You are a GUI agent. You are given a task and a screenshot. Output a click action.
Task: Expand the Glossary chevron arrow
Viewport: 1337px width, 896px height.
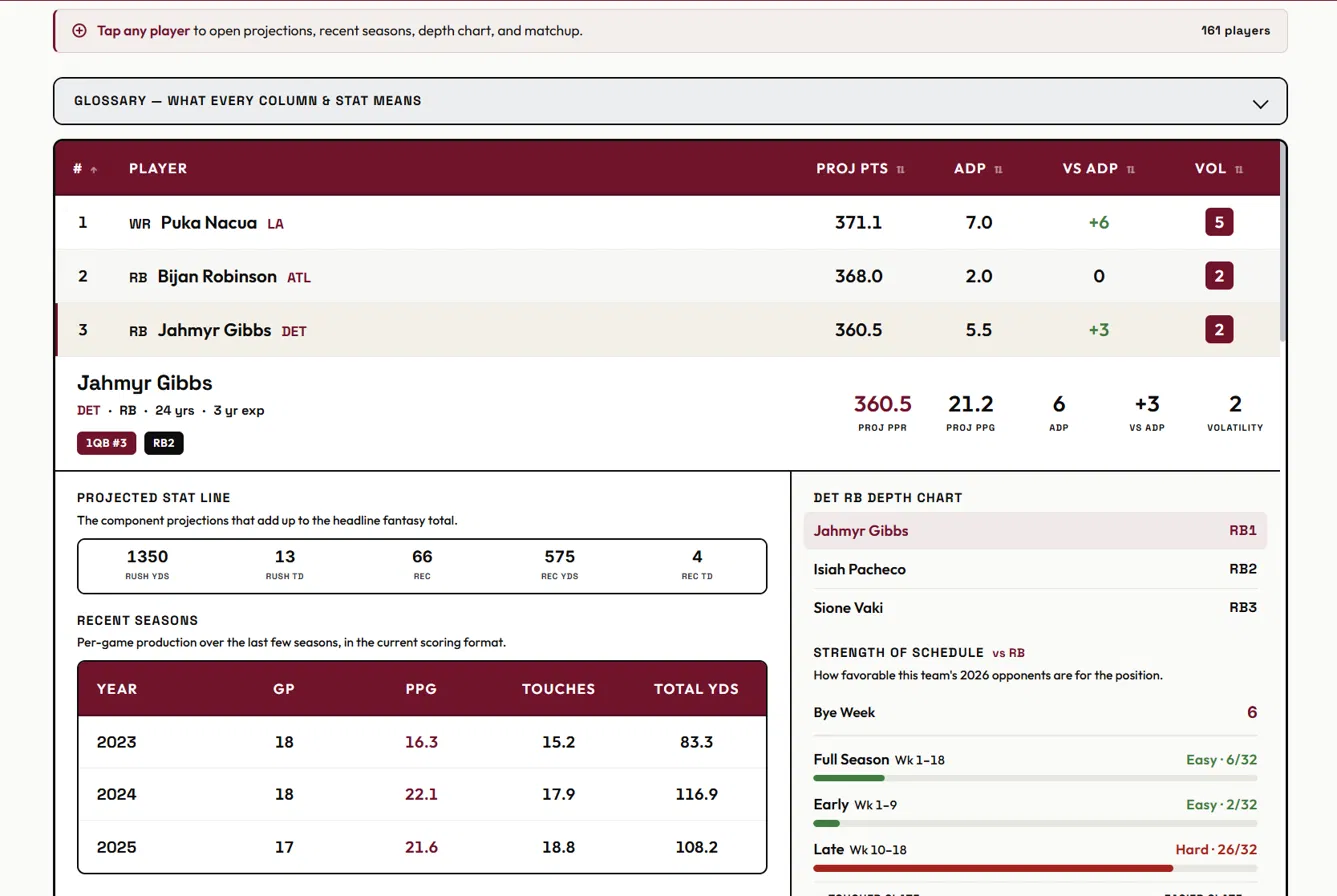pos(1260,103)
